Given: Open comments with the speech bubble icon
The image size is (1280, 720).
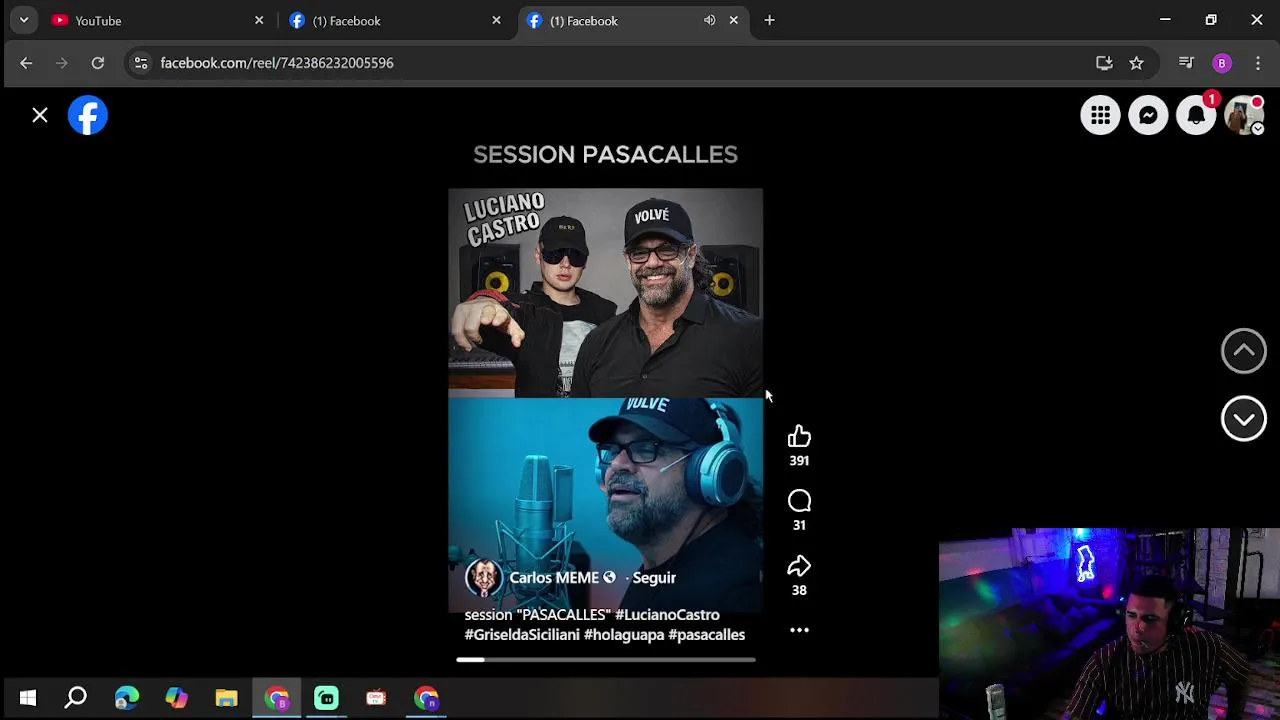Looking at the screenshot, I should [x=799, y=501].
